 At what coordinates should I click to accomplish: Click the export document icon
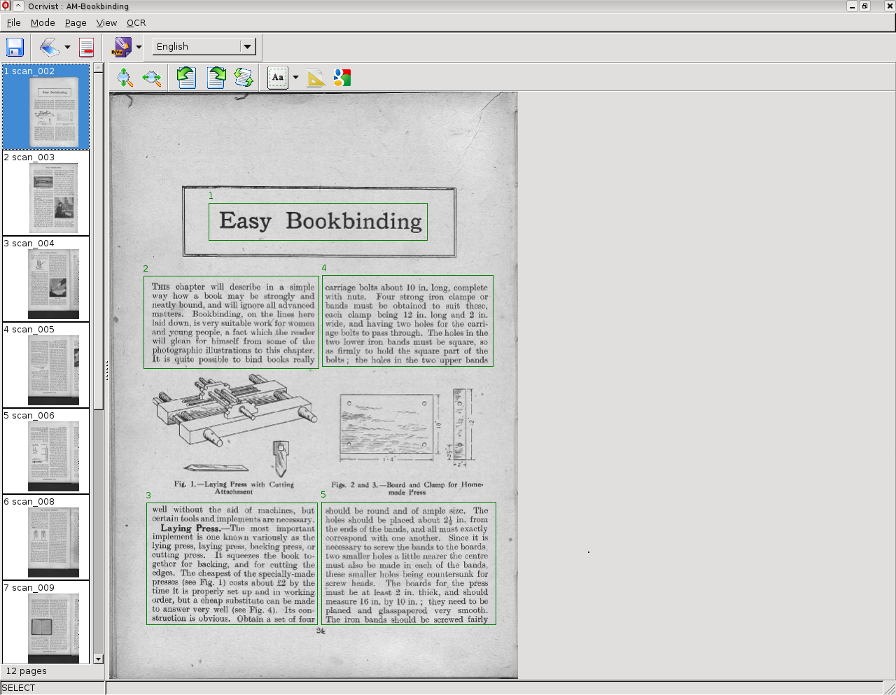(x=121, y=47)
